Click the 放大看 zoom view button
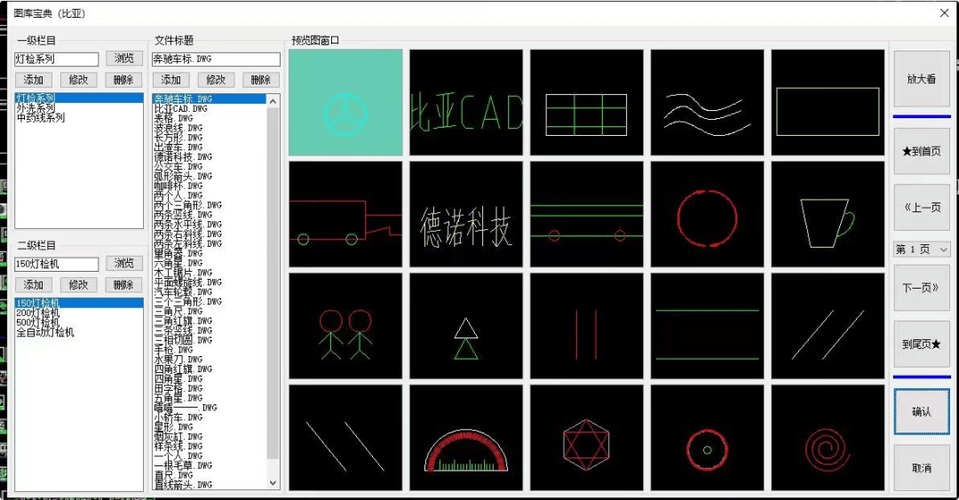 tap(922, 79)
